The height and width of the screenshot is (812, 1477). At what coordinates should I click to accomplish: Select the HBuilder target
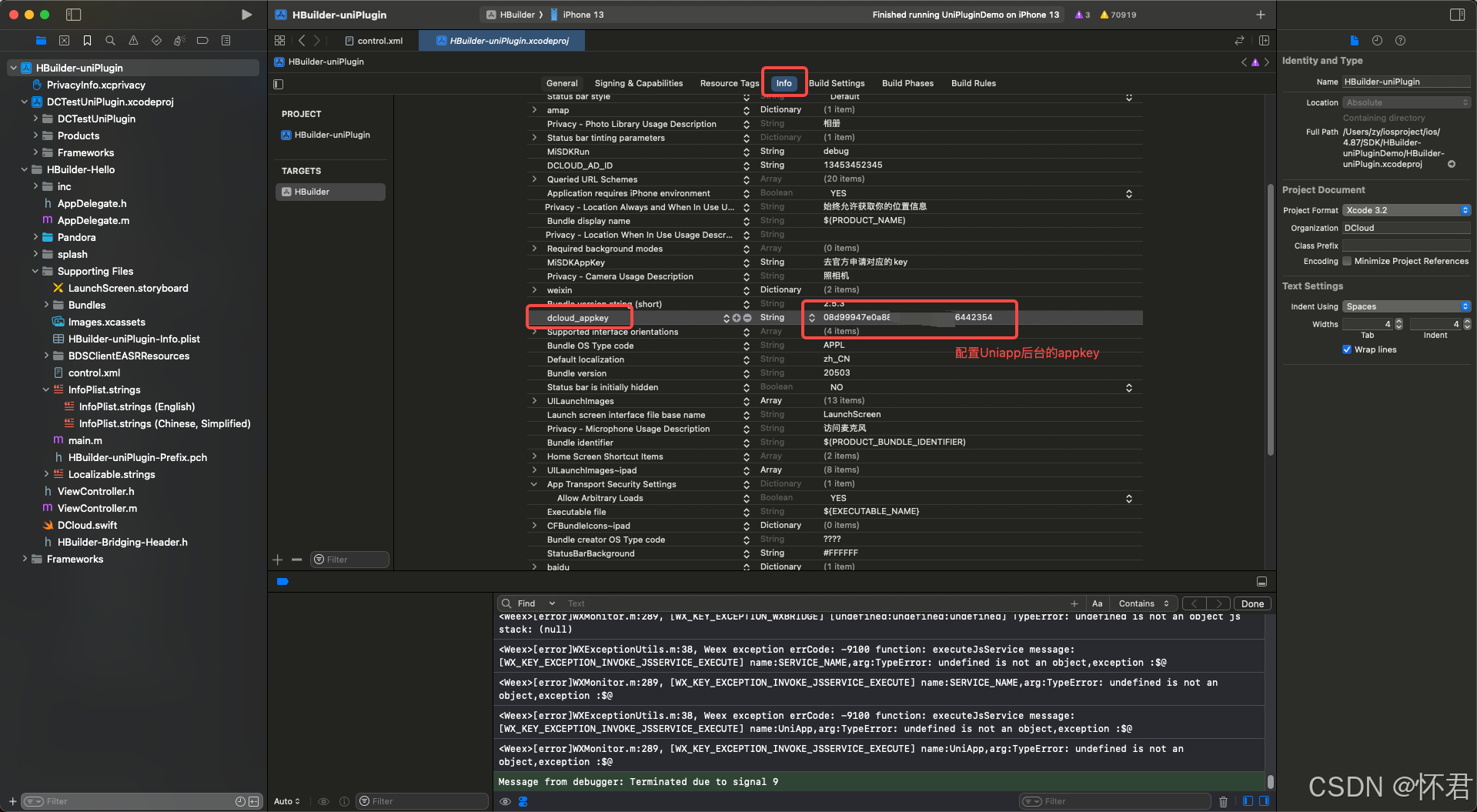(x=330, y=192)
